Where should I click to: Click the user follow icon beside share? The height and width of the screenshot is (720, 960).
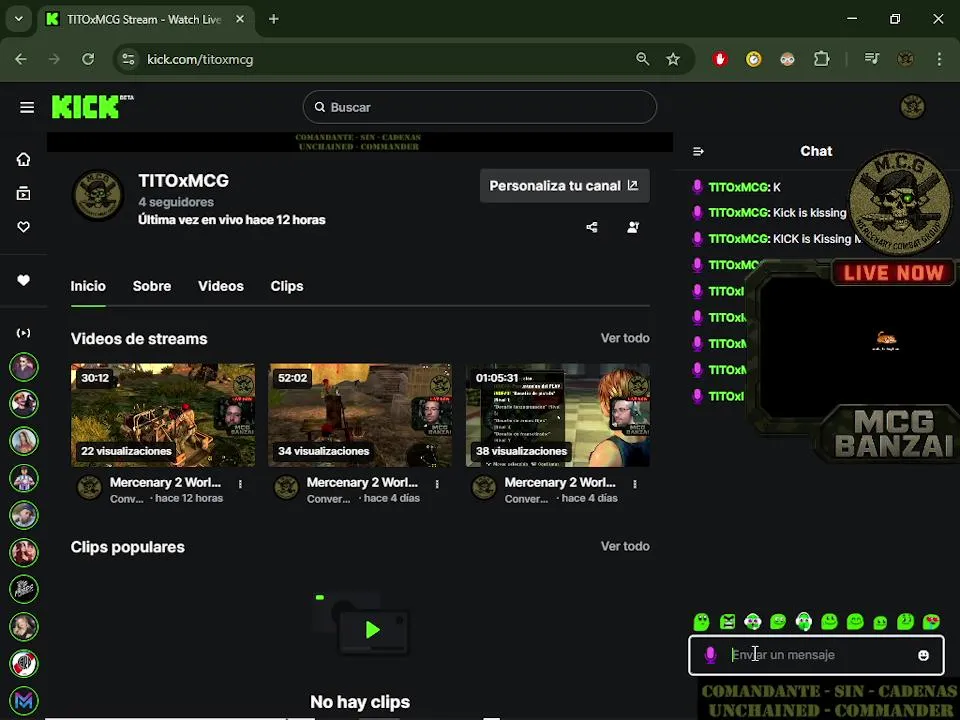click(x=633, y=227)
